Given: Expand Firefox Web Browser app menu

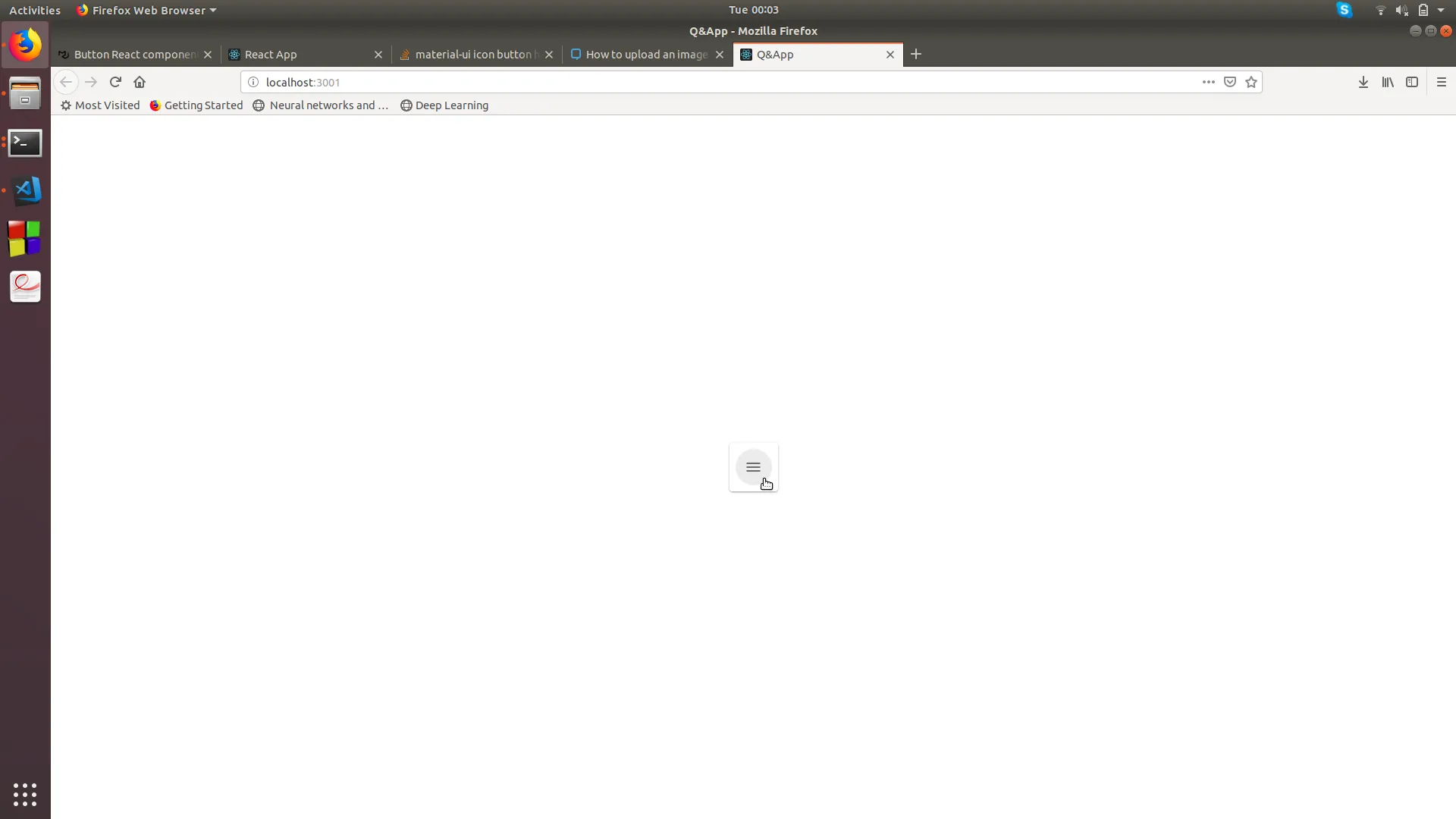Looking at the screenshot, I should click(x=147, y=10).
